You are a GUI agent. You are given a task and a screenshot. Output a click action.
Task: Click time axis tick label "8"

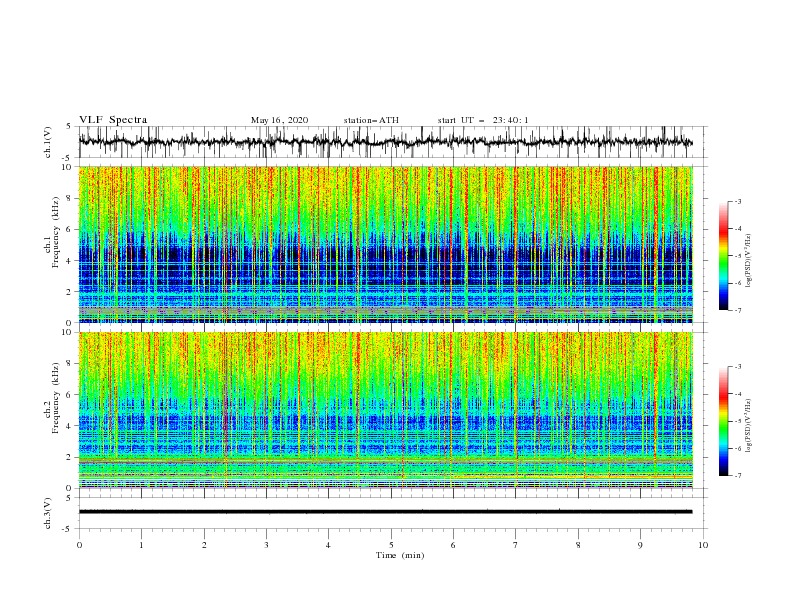click(578, 545)
